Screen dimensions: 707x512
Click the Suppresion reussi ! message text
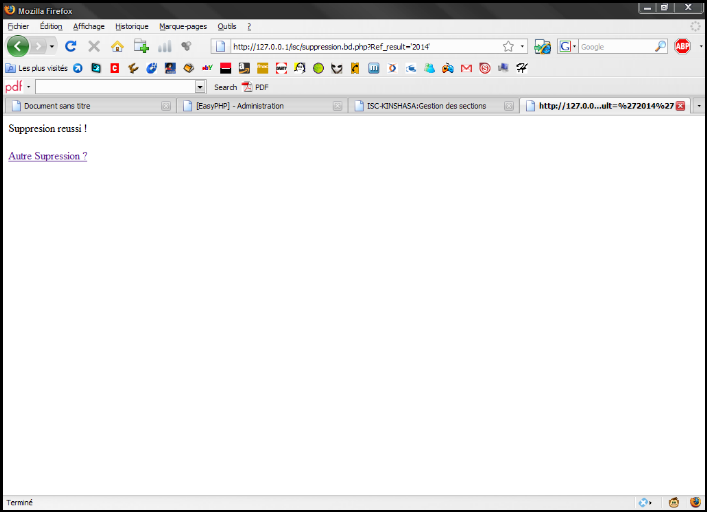click(48, 128)
